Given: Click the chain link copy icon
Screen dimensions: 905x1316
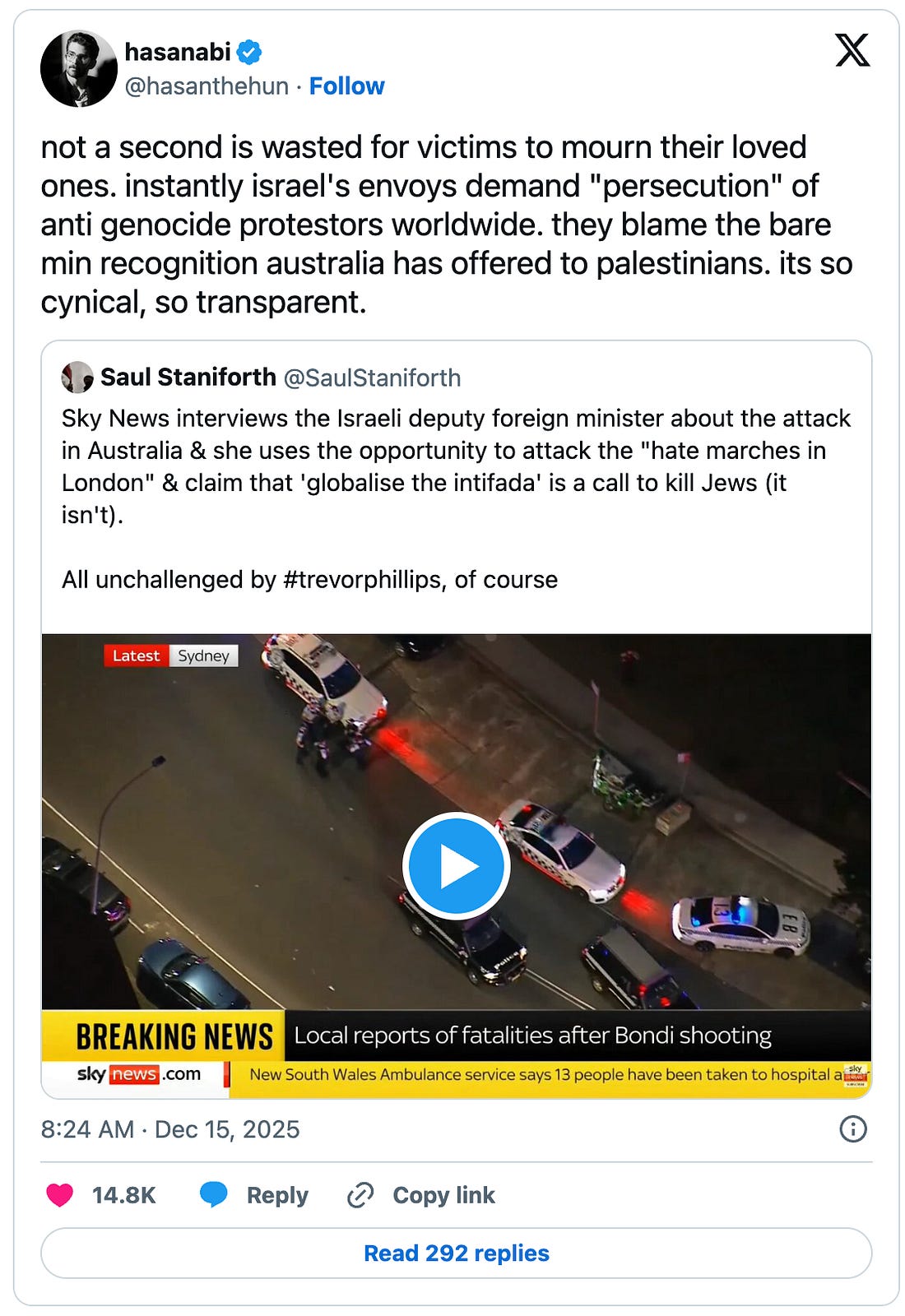Looking at the screenshot, I should [360, 1194].
